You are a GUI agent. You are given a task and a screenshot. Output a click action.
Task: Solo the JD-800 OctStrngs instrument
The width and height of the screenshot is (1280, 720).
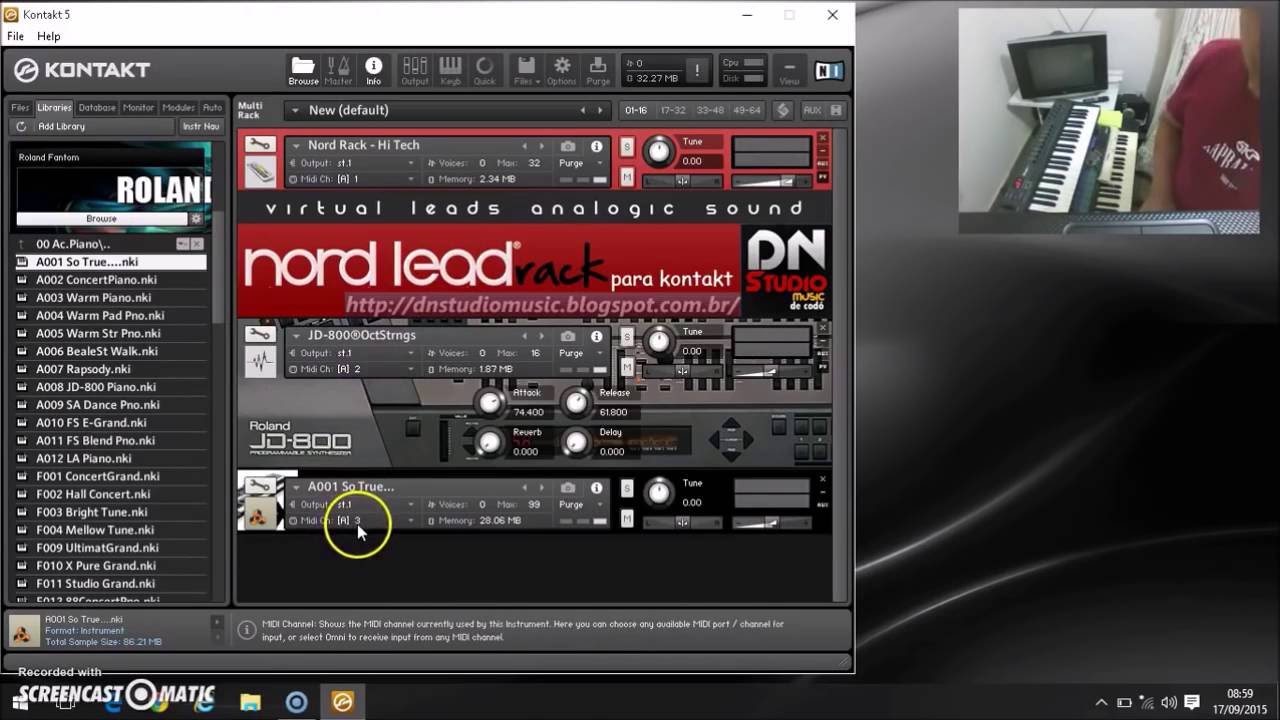(627, 337)
